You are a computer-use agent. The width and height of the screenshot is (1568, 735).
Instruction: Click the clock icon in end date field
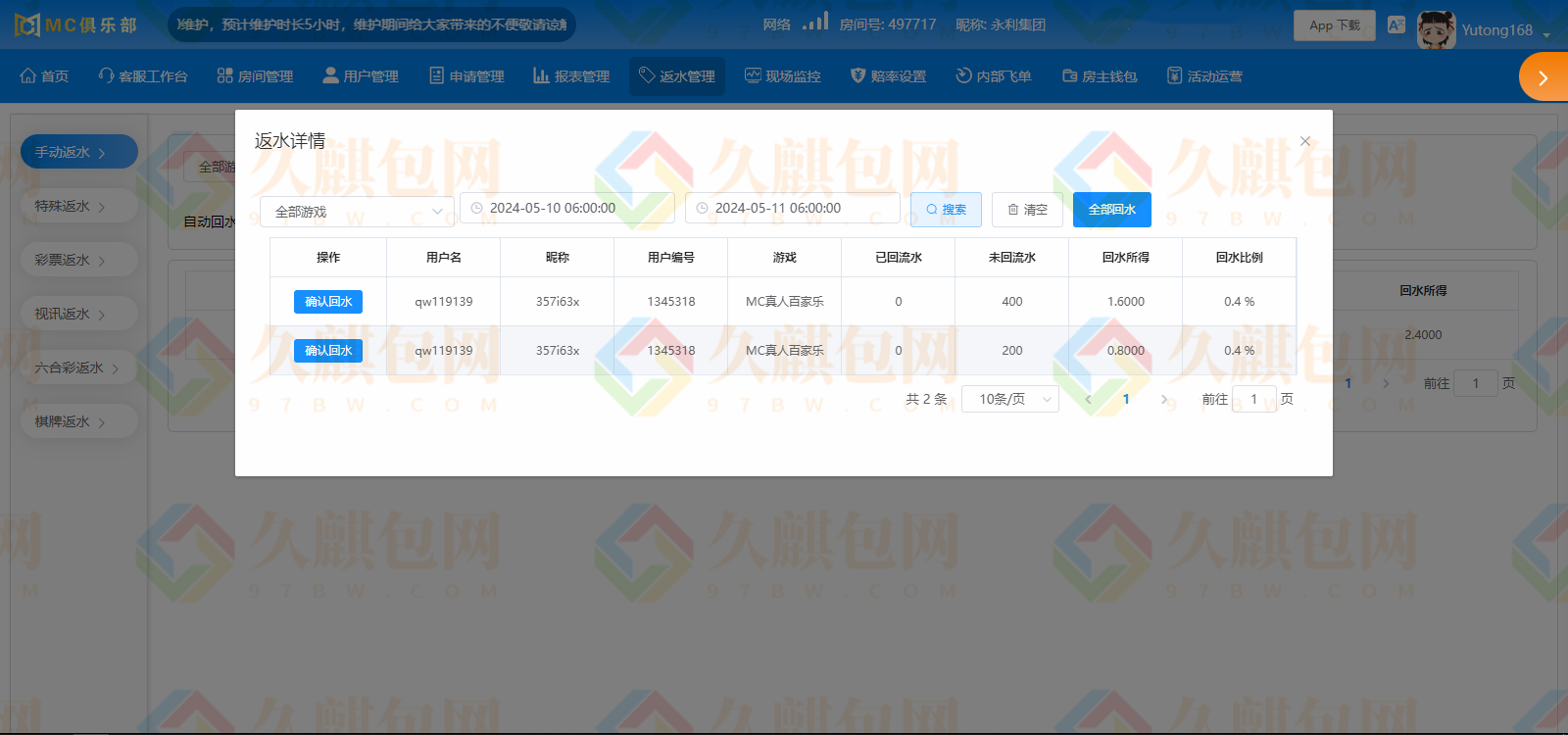point(702,208)
